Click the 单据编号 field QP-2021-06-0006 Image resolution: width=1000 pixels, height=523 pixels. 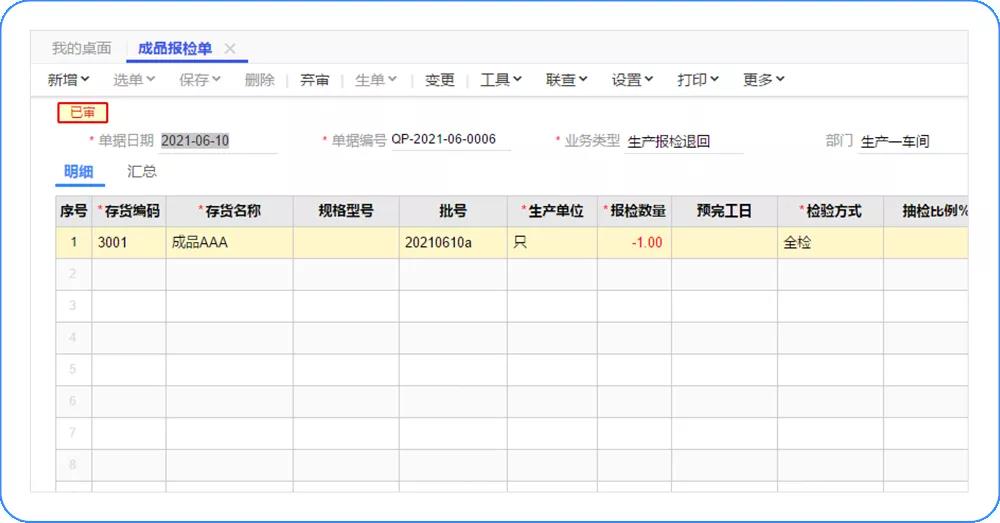tap(450, 140)
